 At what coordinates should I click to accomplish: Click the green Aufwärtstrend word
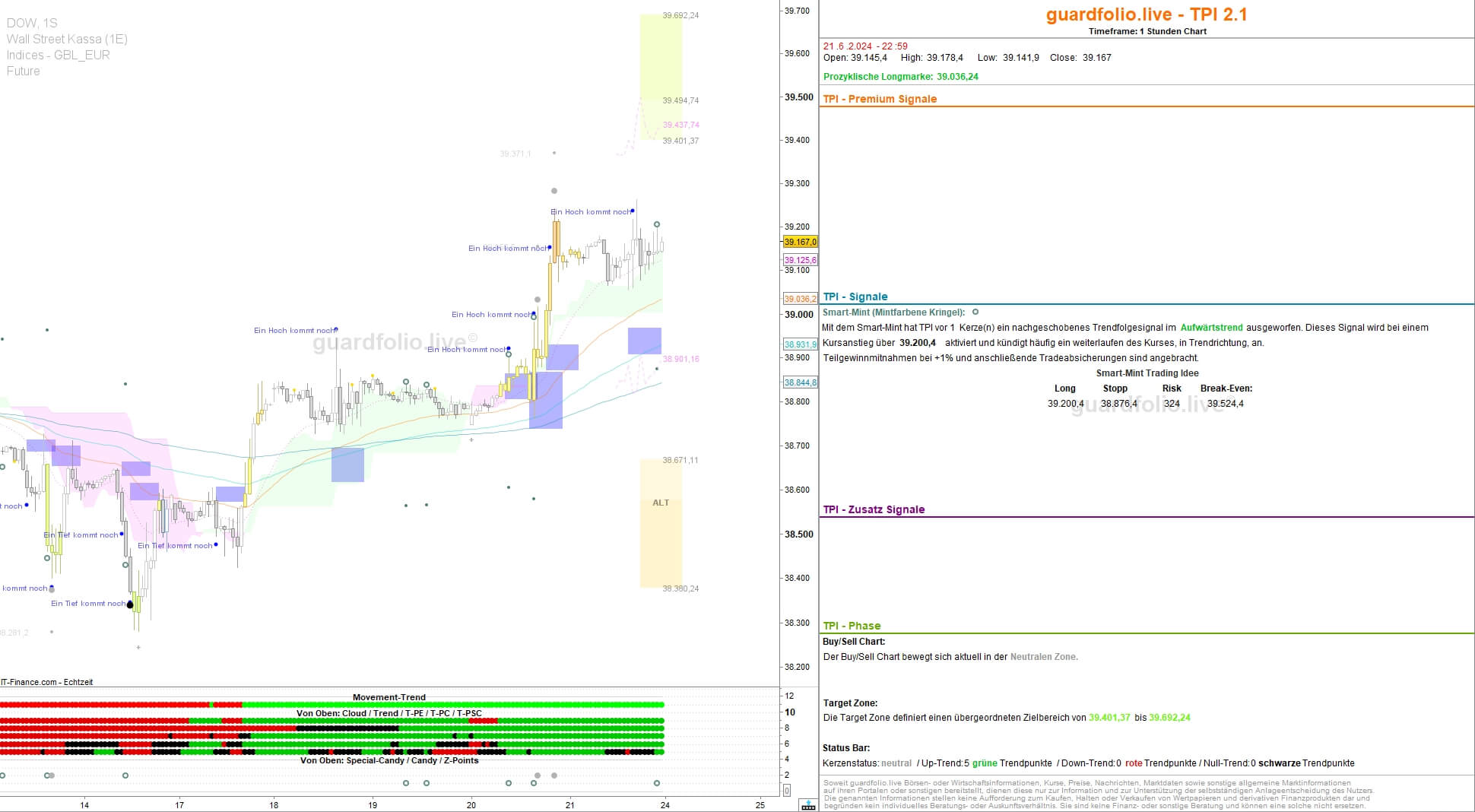click(x=1212, y=328)
